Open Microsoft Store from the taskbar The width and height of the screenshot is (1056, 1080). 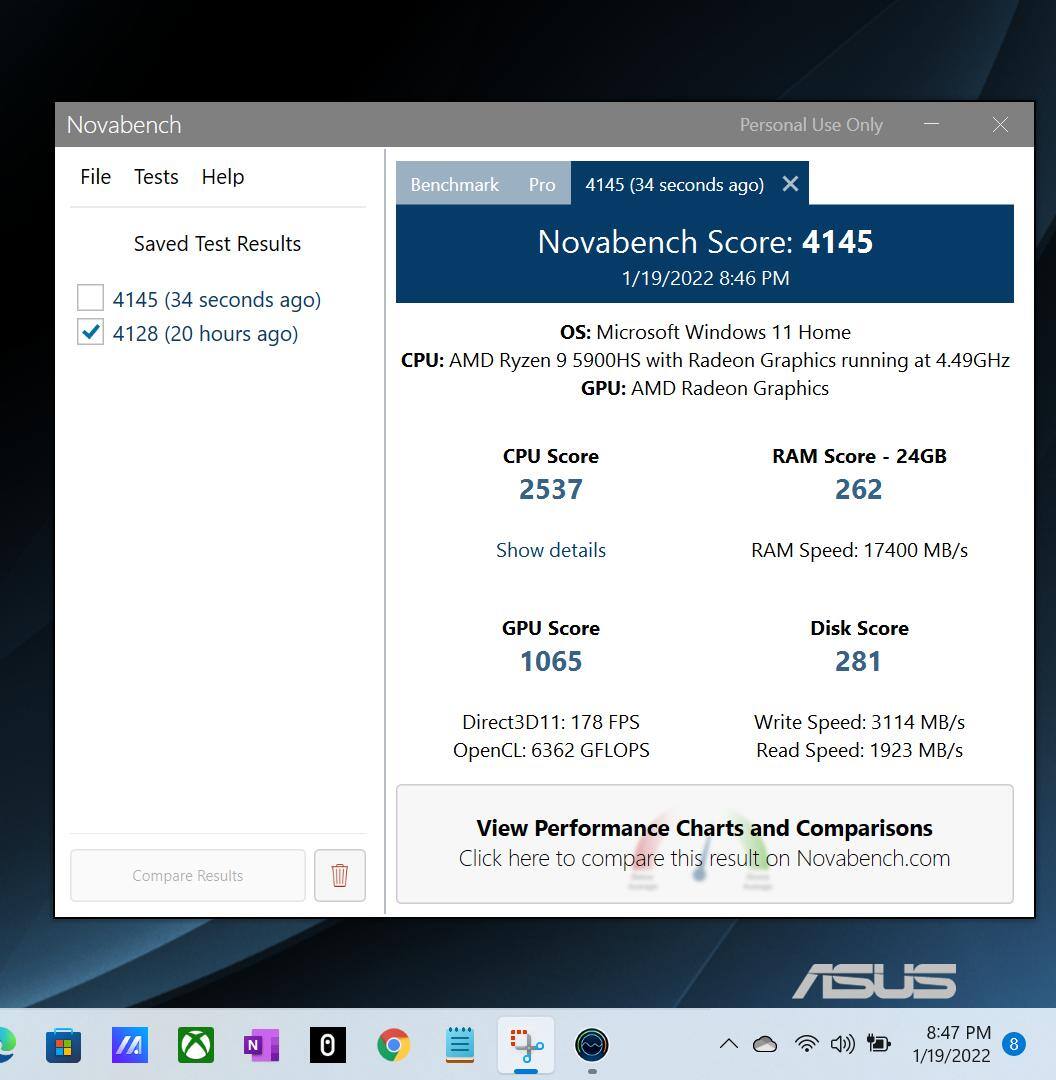pos(63,1045)
